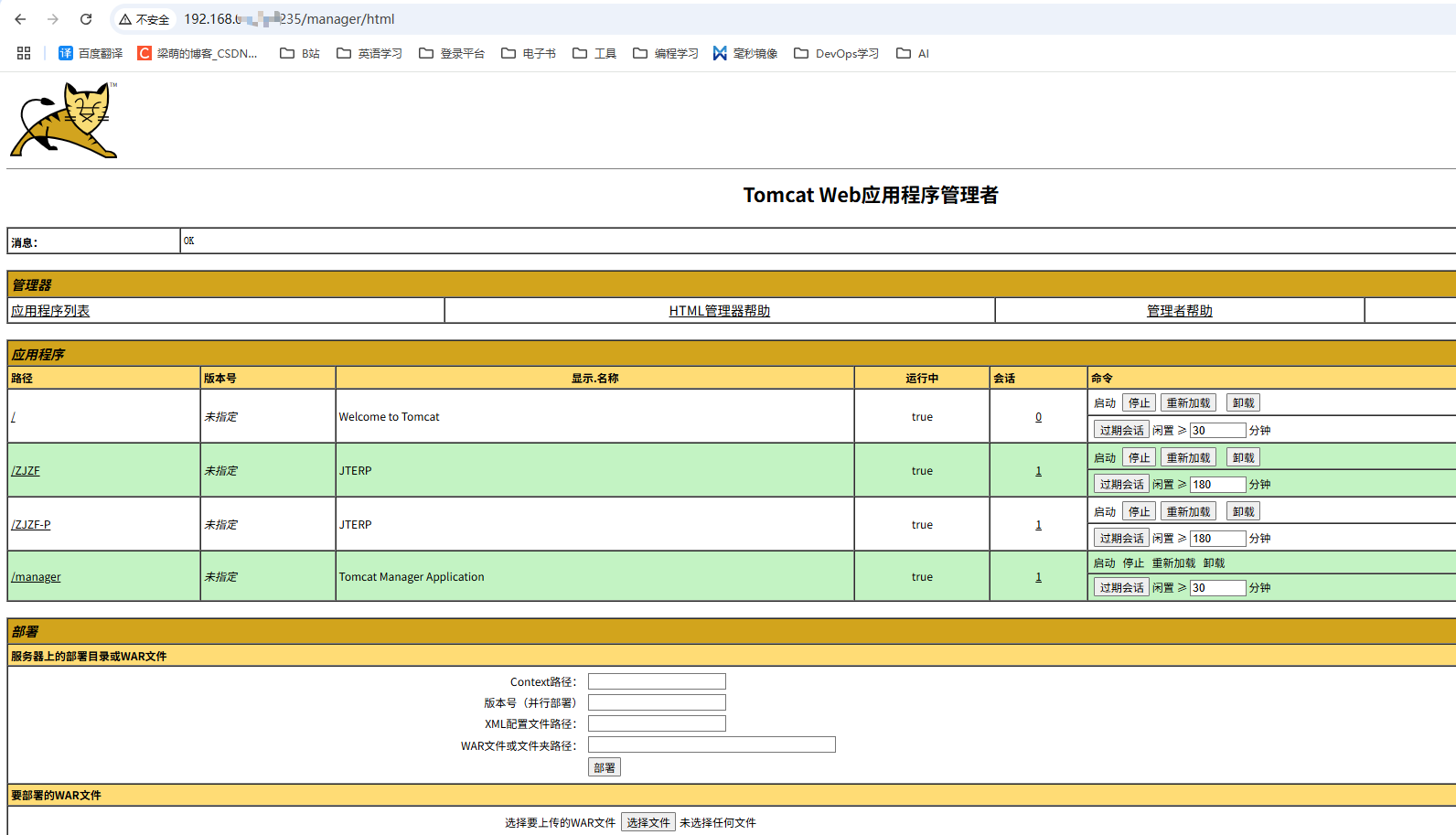Click 卸载 for the /ZJZF application

coord(1243,457)
